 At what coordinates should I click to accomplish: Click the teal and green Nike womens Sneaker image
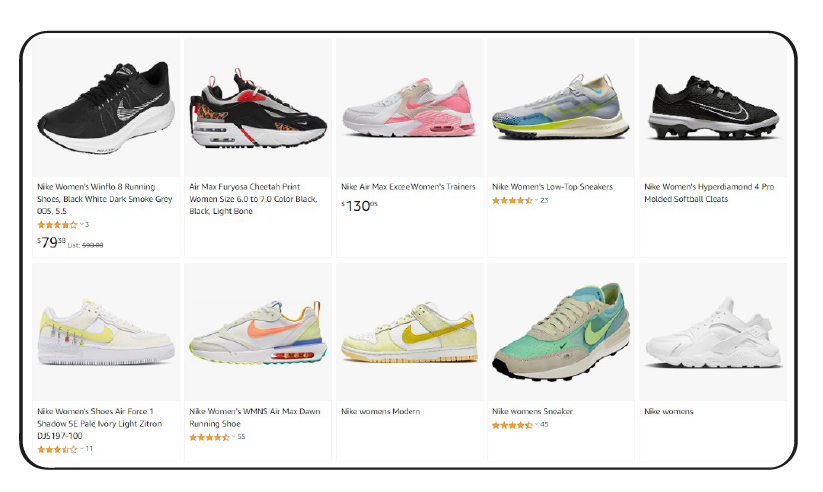tap(561, 331)
